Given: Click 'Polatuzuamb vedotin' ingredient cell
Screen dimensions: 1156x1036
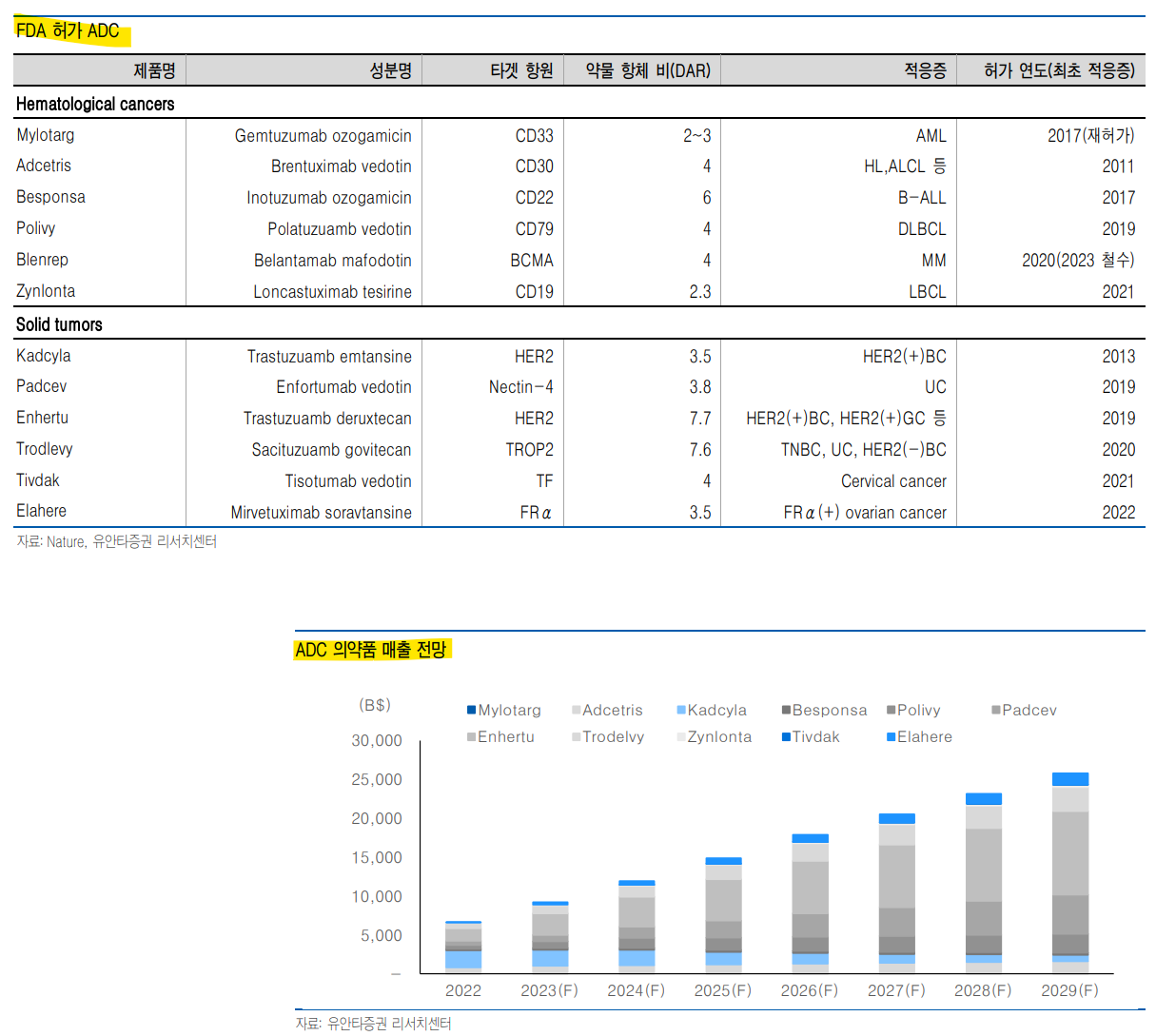Looking at the screenshot, I should click(x=340, y=229).
